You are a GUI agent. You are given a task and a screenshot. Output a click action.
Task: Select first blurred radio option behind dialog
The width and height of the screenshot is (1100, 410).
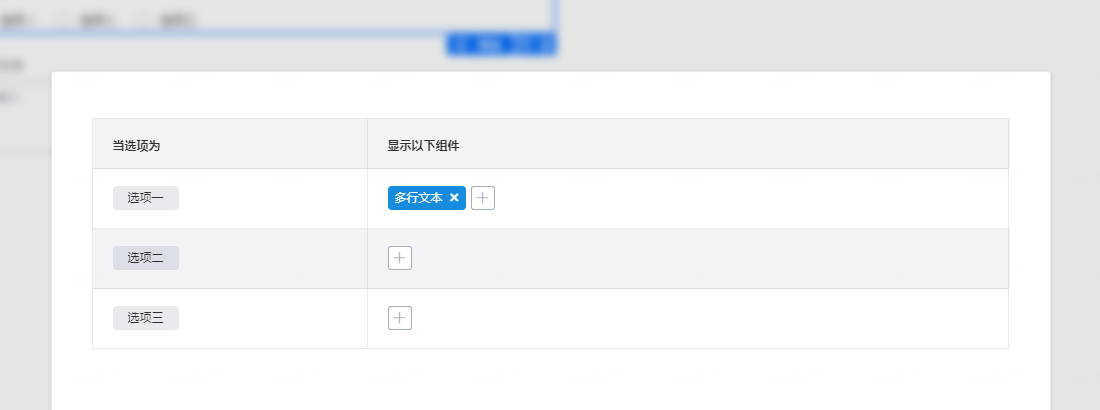(18, 20)
